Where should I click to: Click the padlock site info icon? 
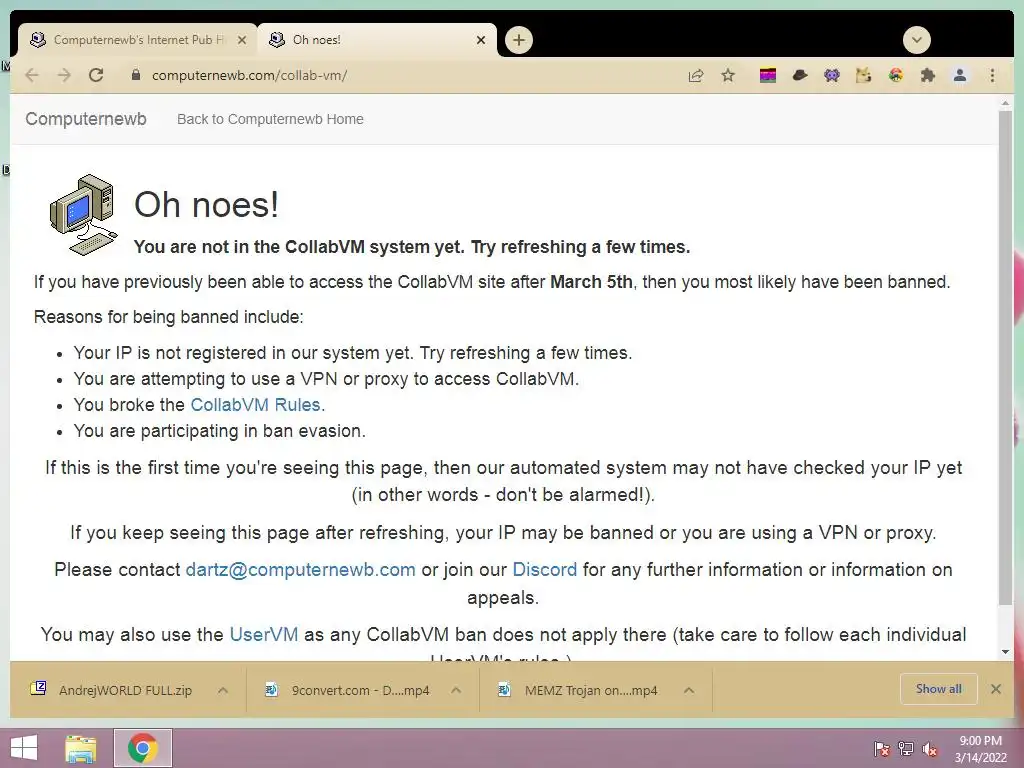[x=135, y=75]
